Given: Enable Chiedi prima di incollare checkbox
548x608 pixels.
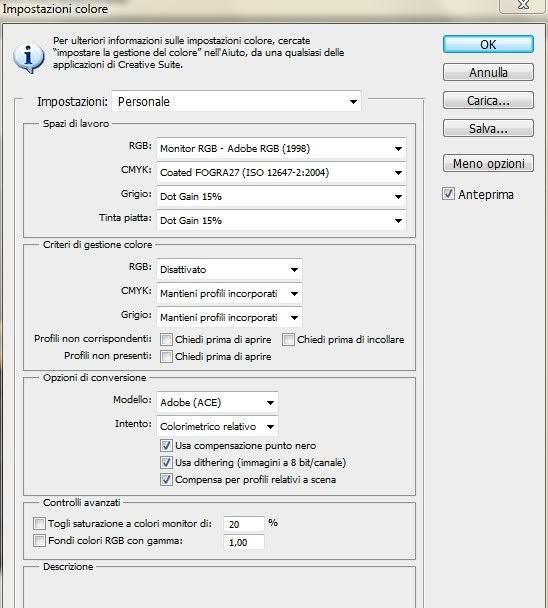Looking at the screenshot, I should (288, 340).
